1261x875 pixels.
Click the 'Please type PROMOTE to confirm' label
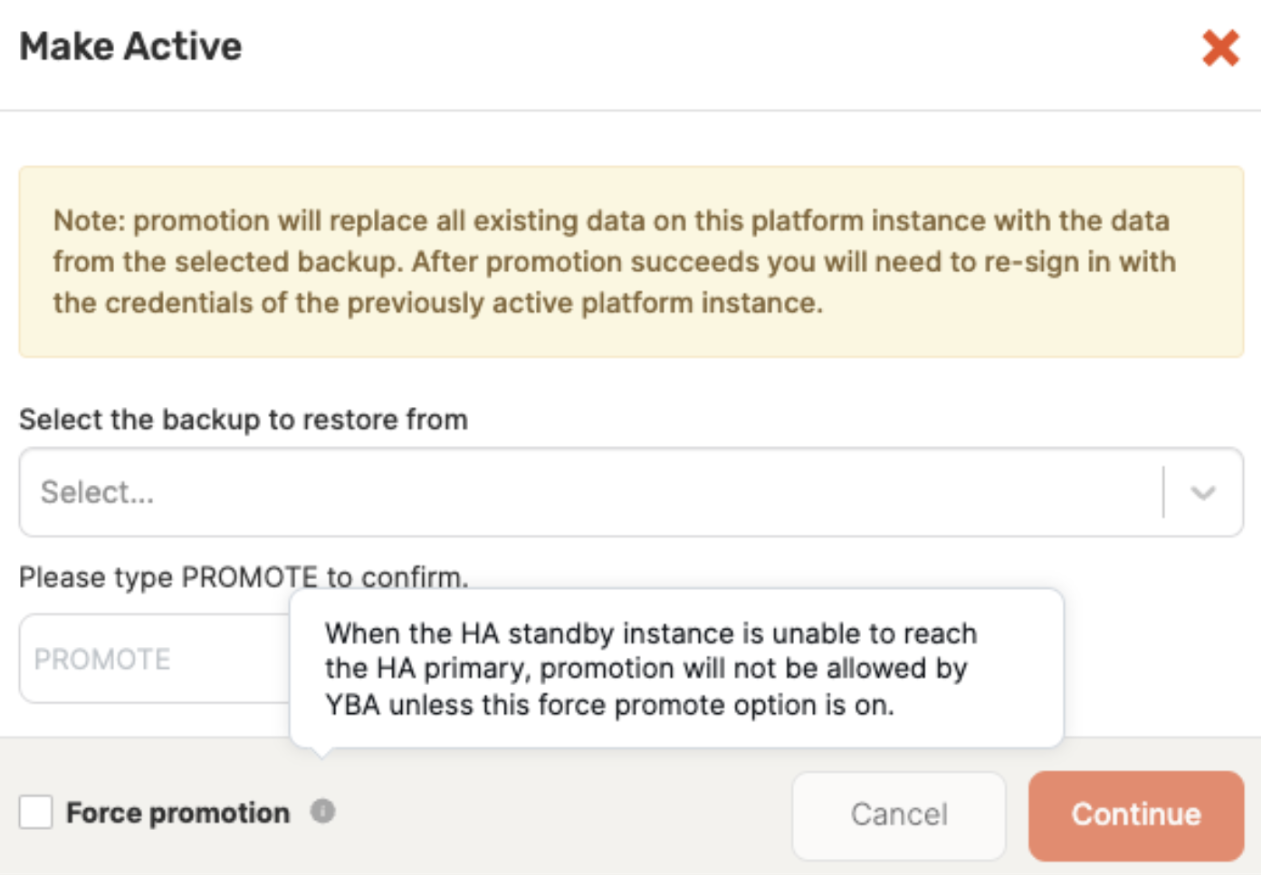pos(243,577)
